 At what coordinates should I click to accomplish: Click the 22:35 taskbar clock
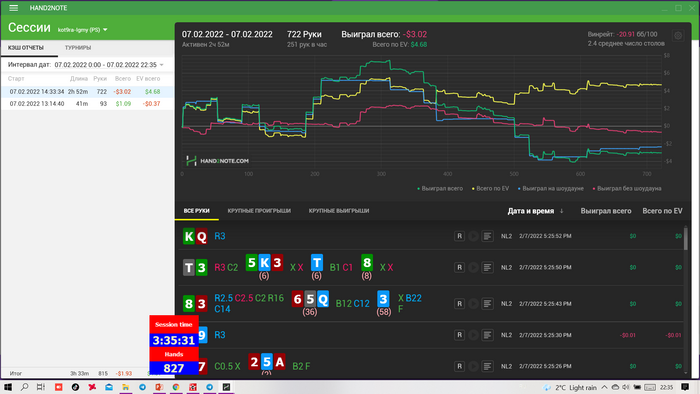click(x=667, y=387)
